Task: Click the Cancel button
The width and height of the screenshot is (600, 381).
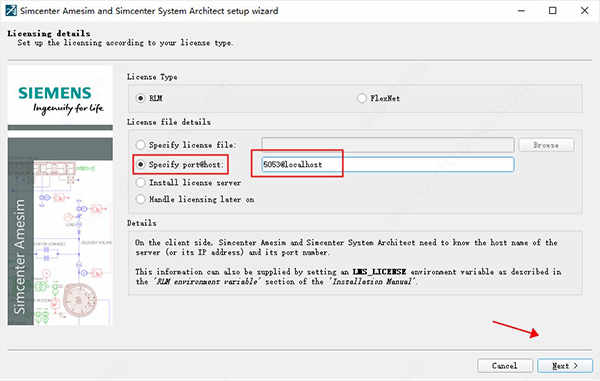Action: pos(505,366)
